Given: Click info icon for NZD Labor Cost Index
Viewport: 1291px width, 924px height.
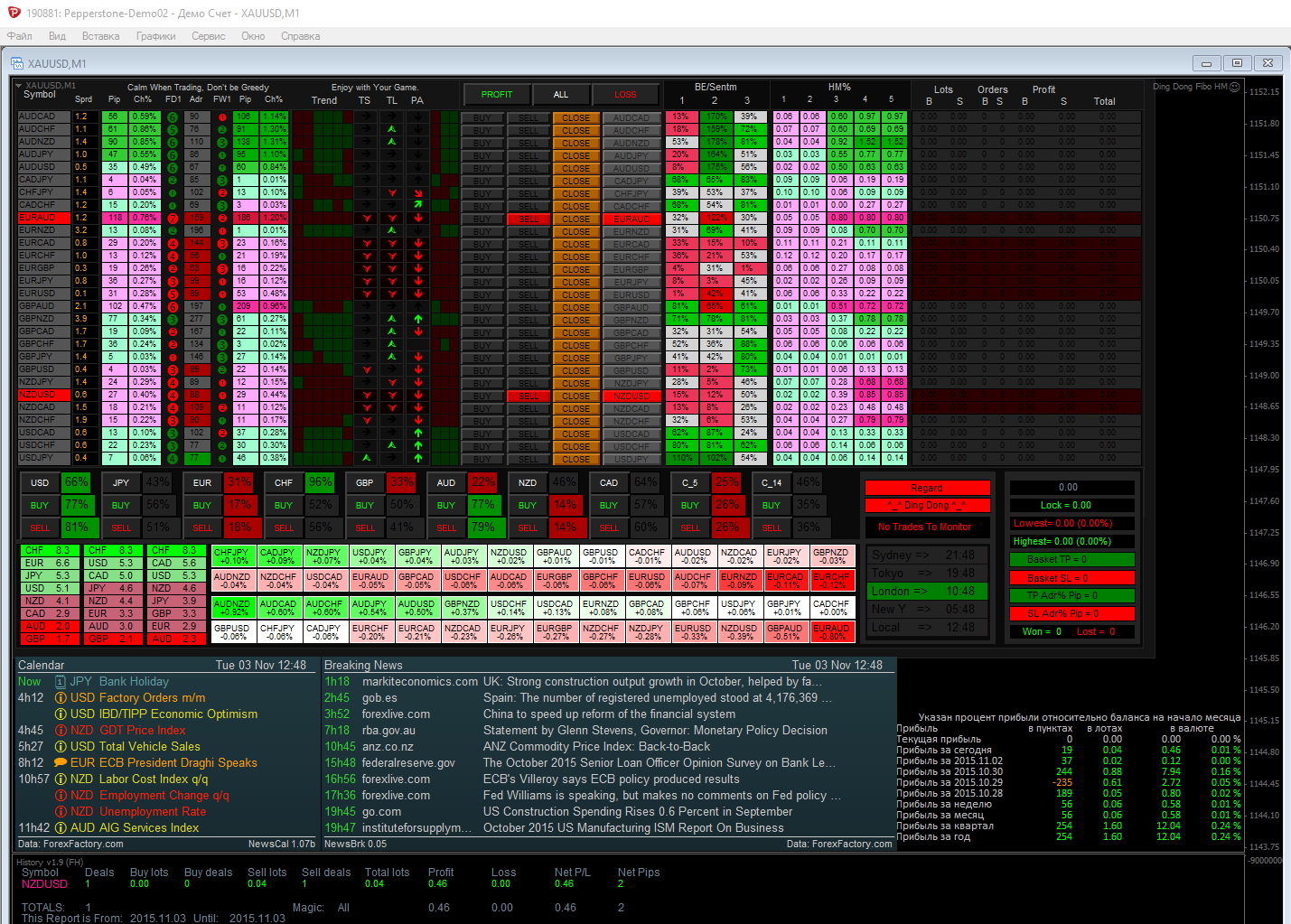Looking at the screenshot, I should tap(61, 779).
